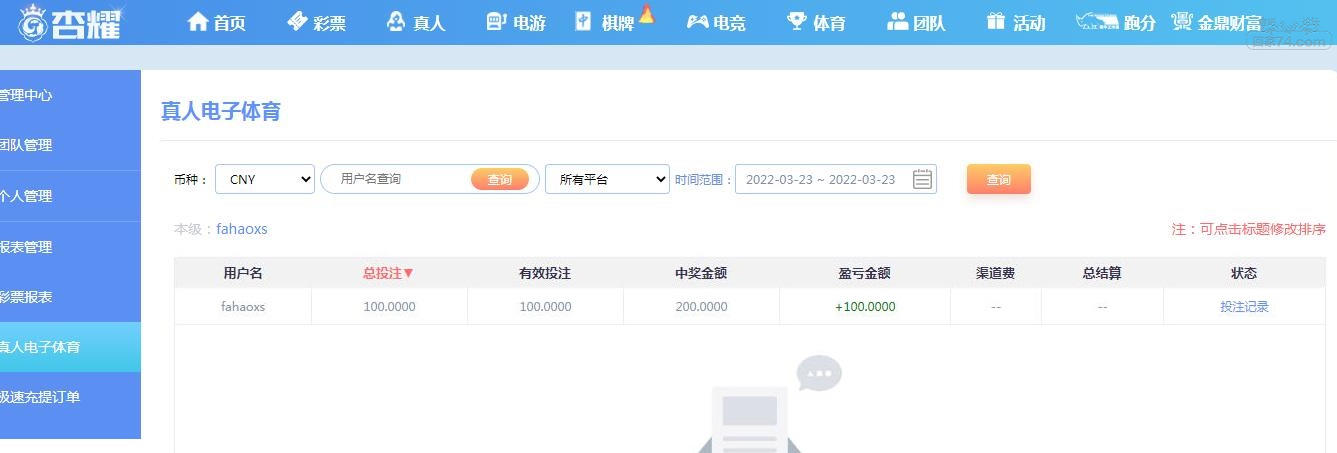Image resolution: width=1337 pixels, height=453 pixels.
Task: Sort by 中奖金额 column header
Action: point(701,273)
